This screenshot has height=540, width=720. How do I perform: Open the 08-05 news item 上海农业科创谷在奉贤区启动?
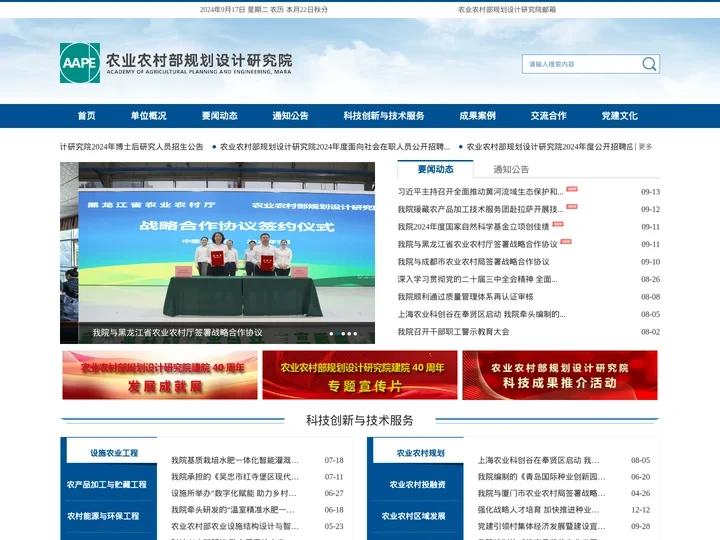tap(481, 314)
